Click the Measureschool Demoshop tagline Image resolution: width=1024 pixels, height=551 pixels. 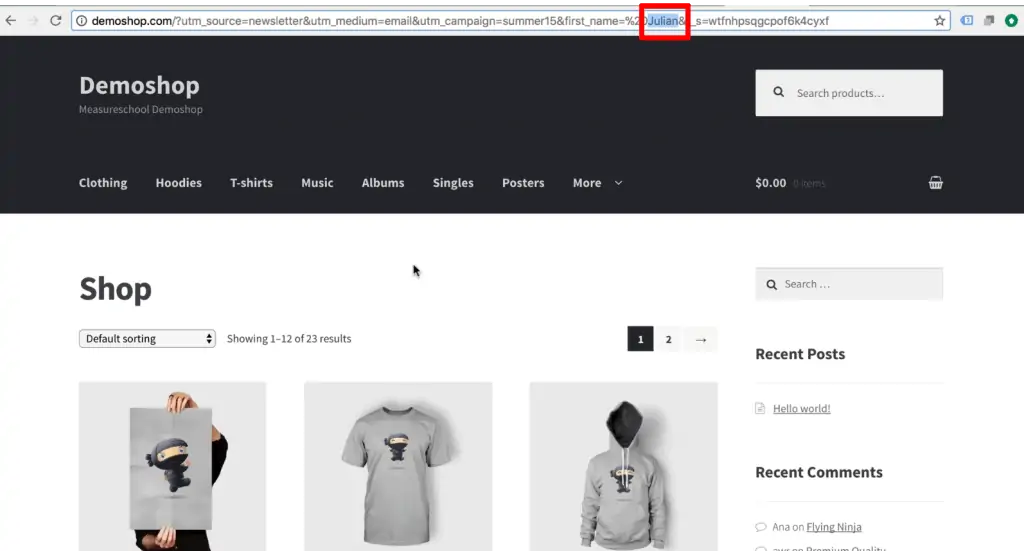pos(140,109)
